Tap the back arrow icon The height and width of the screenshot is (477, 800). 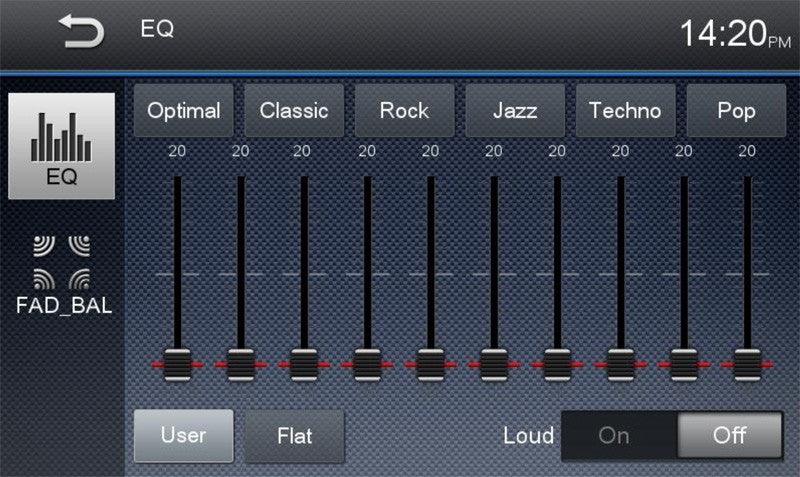pos(82,32)
